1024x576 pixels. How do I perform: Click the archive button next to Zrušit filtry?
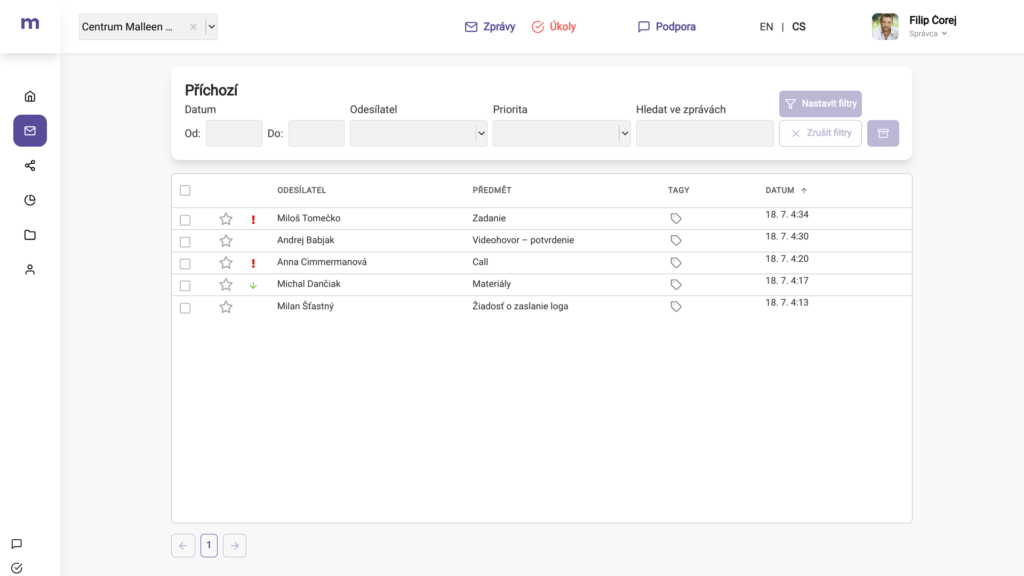[x=883, y=133]
